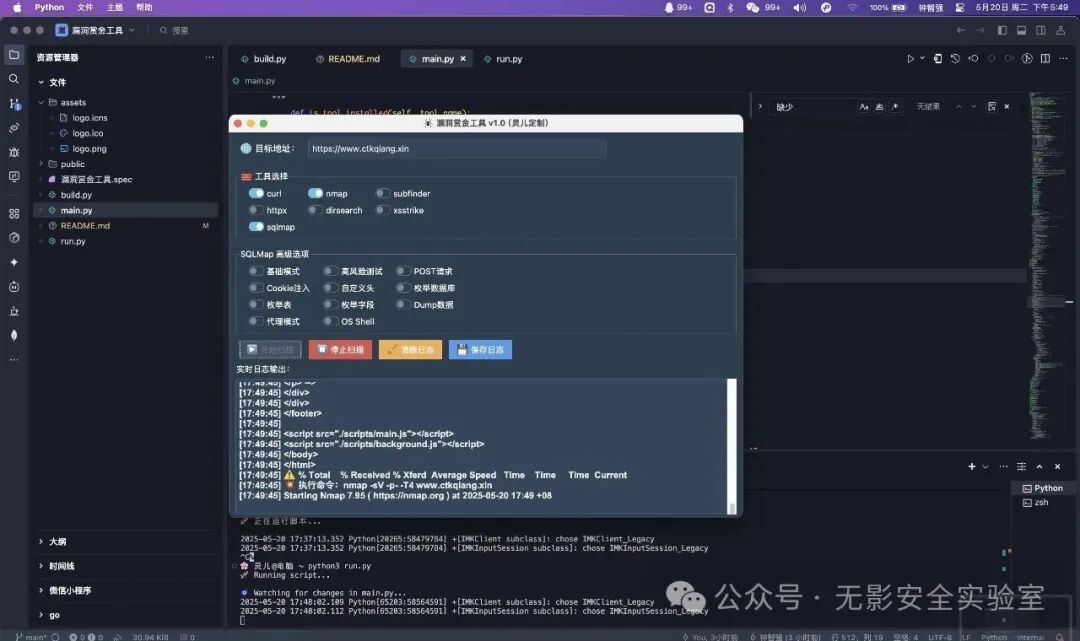The height and width of the screenshot is (641, 1080).
Task: Click the orange 清除日志 button
Action: (x=411, y=350)
